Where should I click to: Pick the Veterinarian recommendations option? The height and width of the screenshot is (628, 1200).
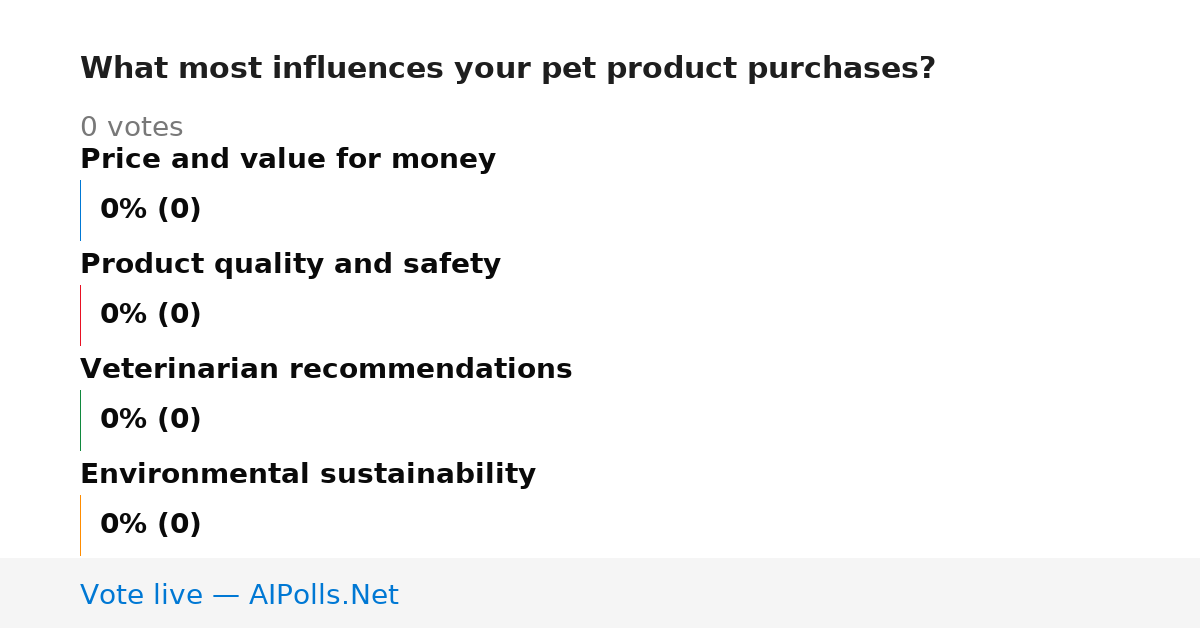pyautogui.click(x=326, y=369)
